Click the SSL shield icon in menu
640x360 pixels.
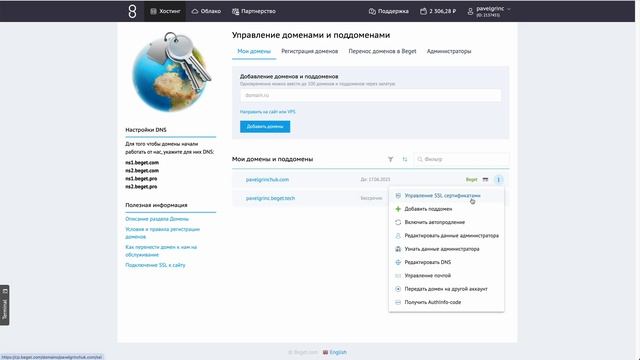point(398,196)
